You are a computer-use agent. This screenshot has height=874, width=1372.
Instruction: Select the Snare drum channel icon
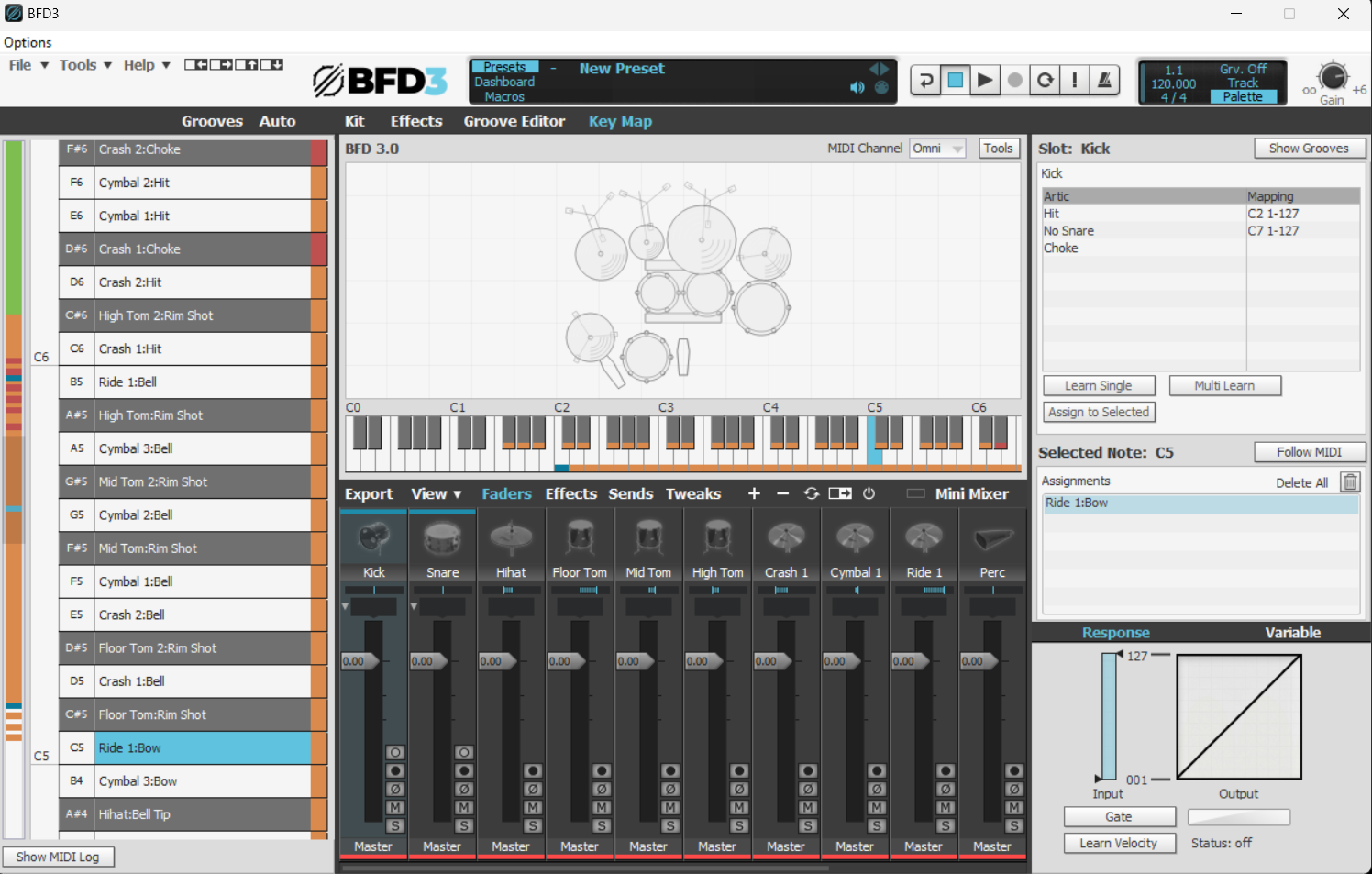pos(442,537)
